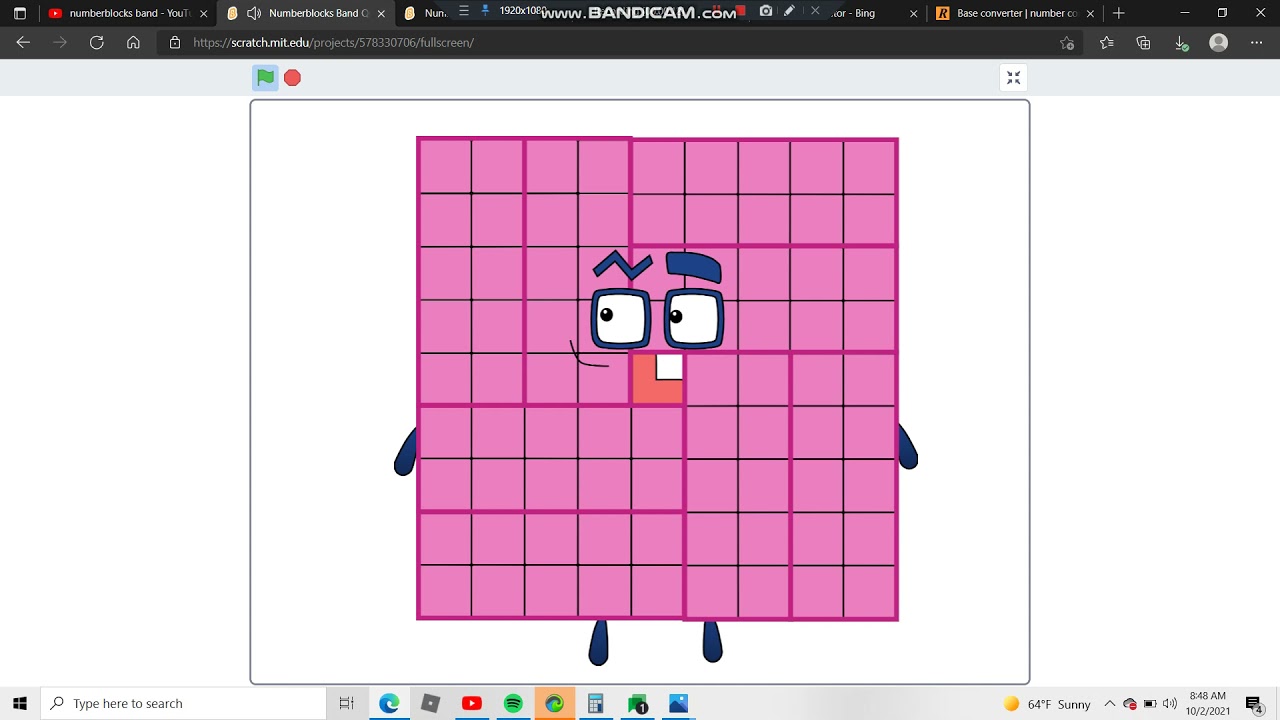The height and width of the screenshot is (720, 1280).
Task: Go back to previous page
Action: [x=23, y=43]
